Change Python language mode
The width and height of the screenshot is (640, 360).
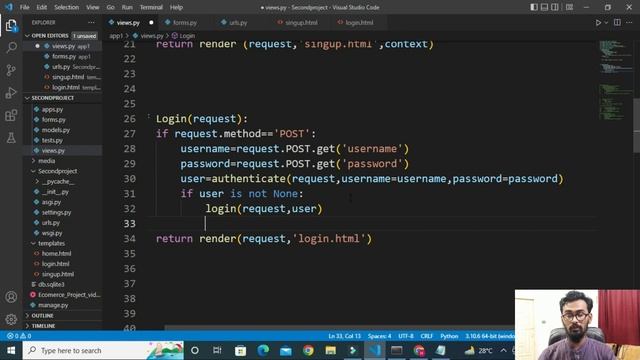coord(449,336)
